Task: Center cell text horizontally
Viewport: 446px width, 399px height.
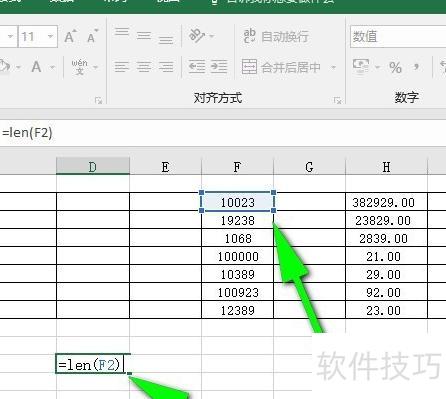Action: click(144, 67)
